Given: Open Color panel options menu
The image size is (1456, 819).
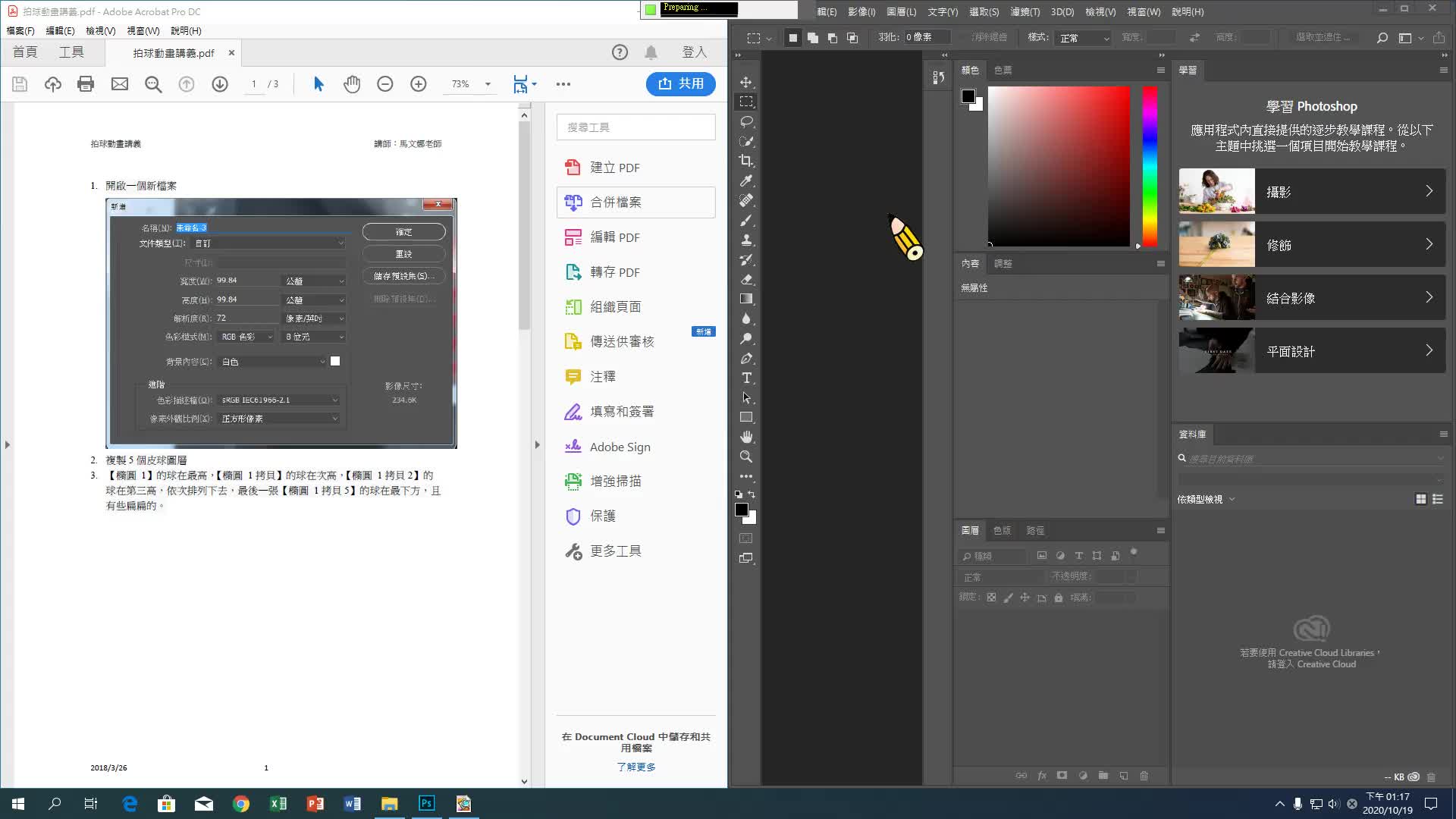Looking at the screenshot, I should [1160, 70].
